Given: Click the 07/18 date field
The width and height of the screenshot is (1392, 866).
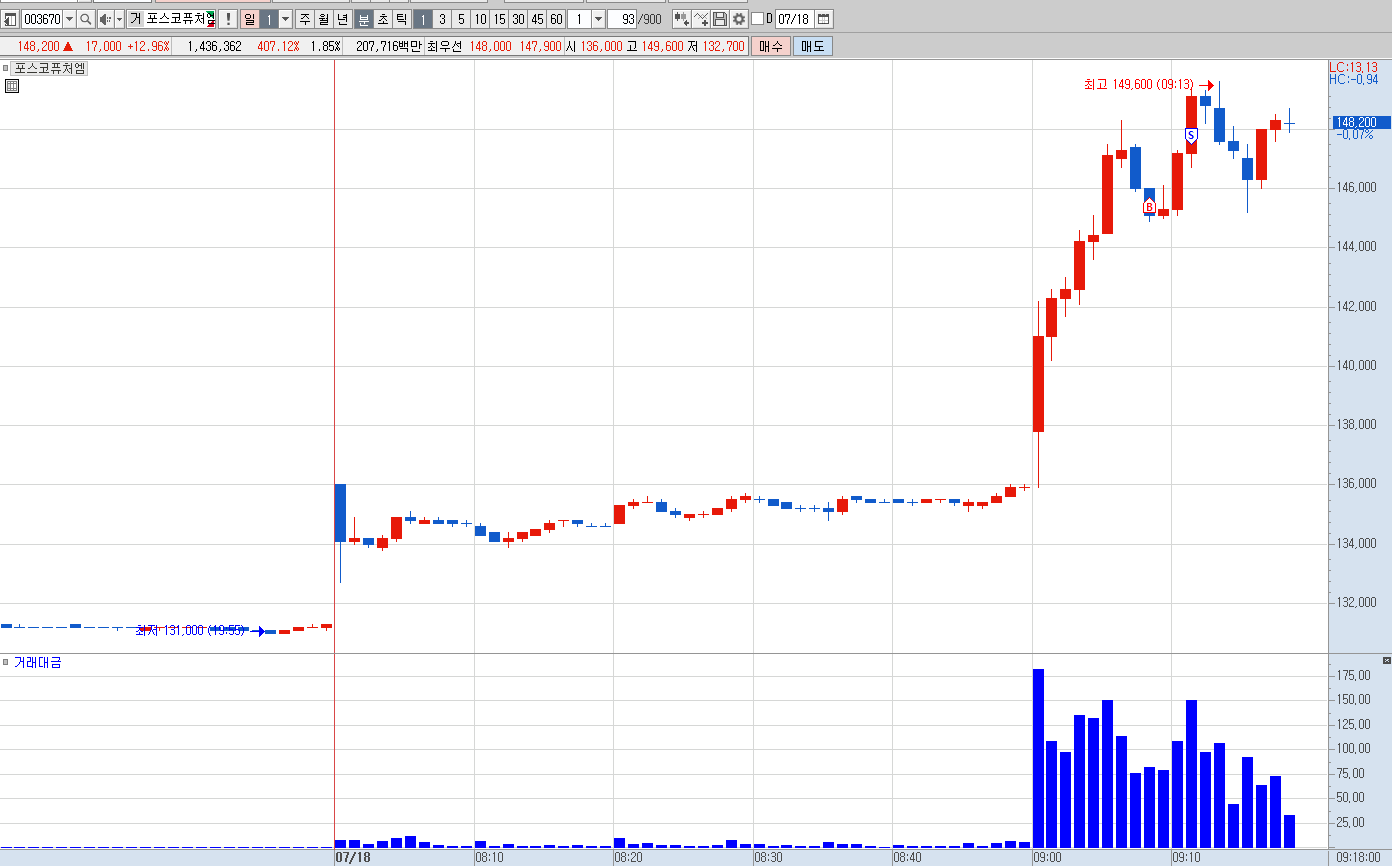Looking at the screenshot, I should click(x=794, y=19).
